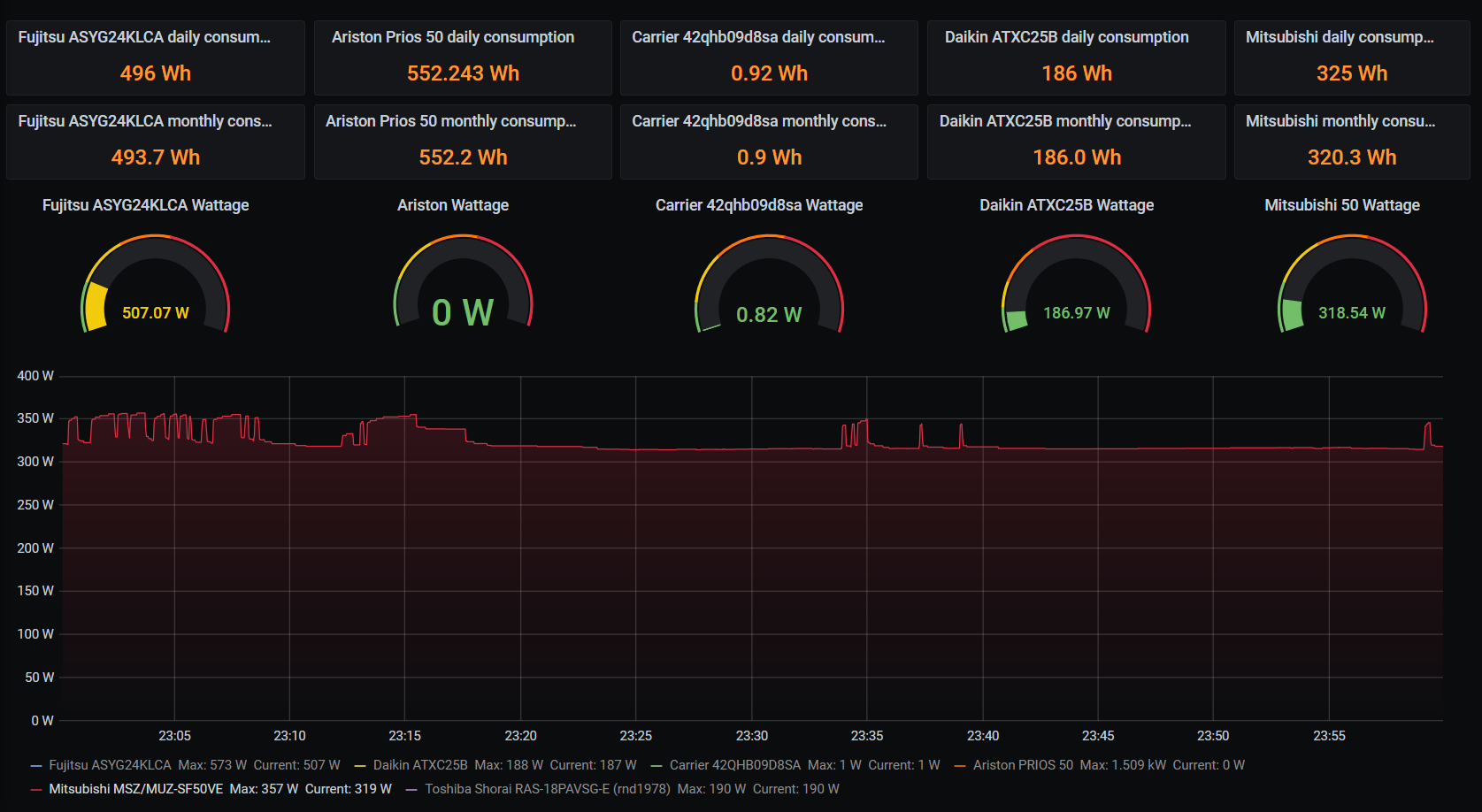Viewport: 1482px width, 812px height.
Task: Click the 0.9 Wh value
Action: (x=769, y=157)
